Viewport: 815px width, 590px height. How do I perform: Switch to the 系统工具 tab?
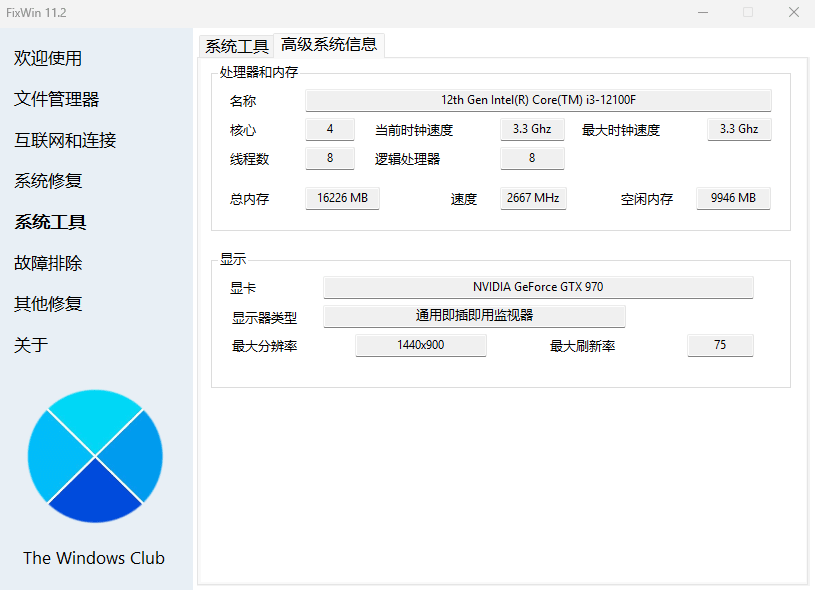tap(236, 46)
